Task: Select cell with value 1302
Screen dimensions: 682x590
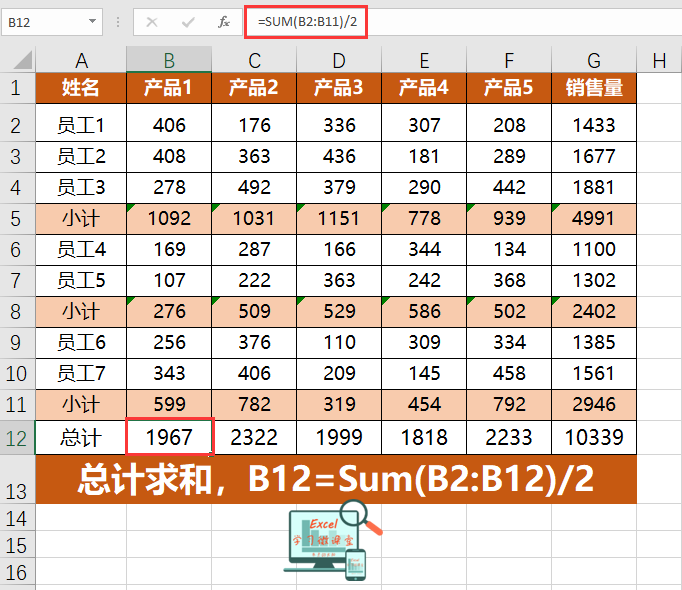Action: 594,281
